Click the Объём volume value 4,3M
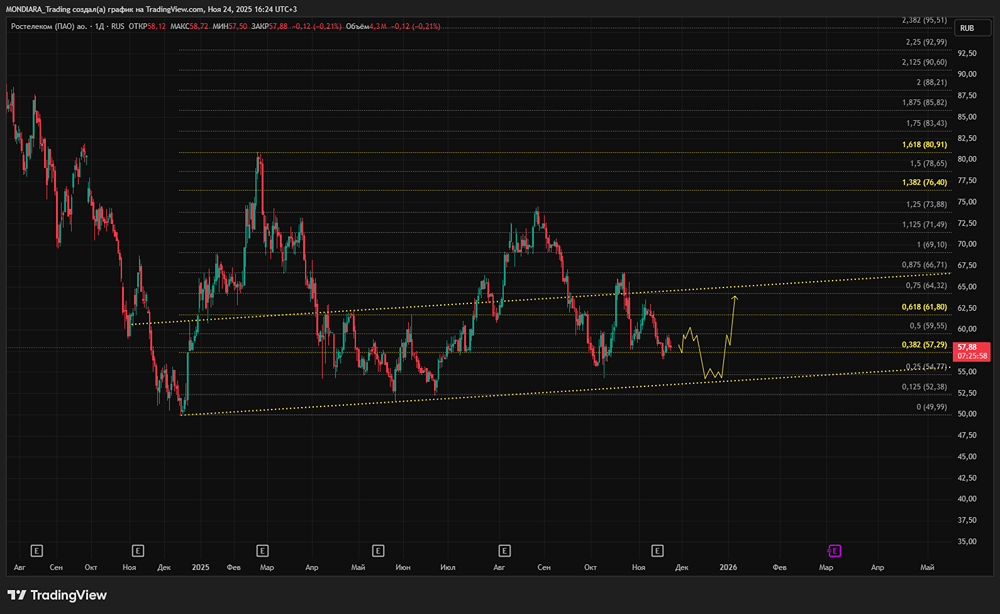Screen dimensions: 1000x614 point(378,26)
